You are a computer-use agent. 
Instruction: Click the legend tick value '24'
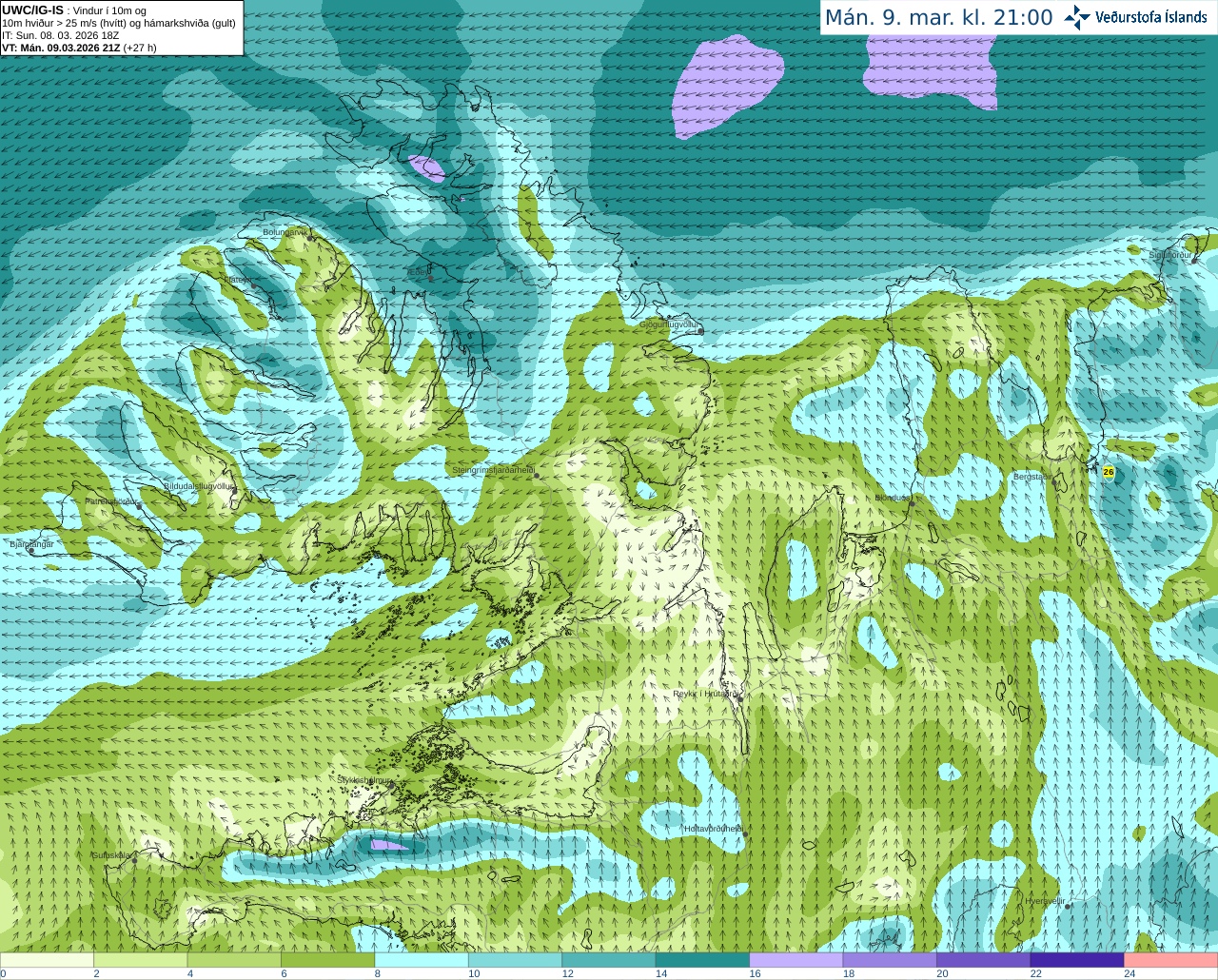coord(1130,973)
